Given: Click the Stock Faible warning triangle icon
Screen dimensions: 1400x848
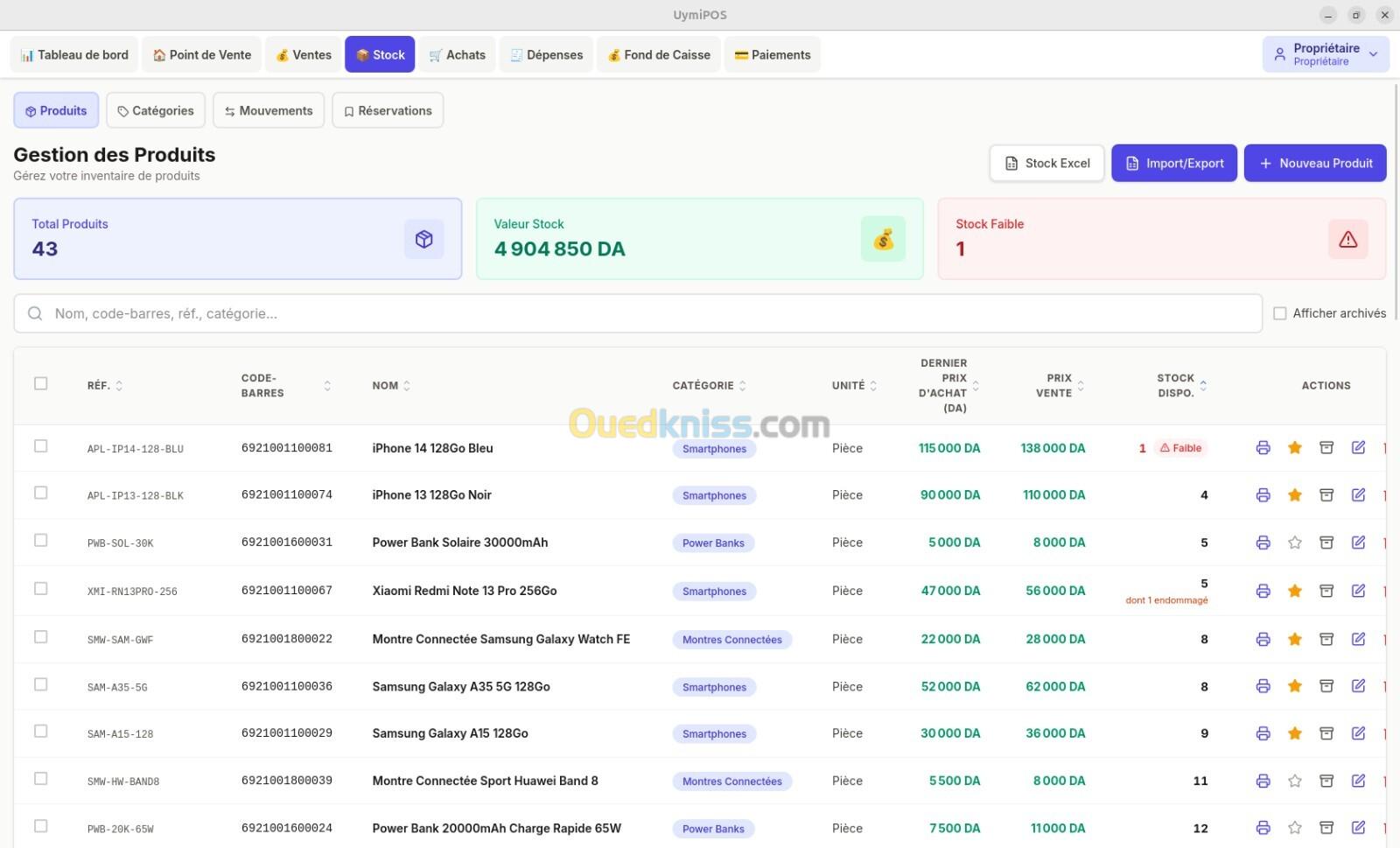Looking at the screenshot, I should (x=1347, y=239).
